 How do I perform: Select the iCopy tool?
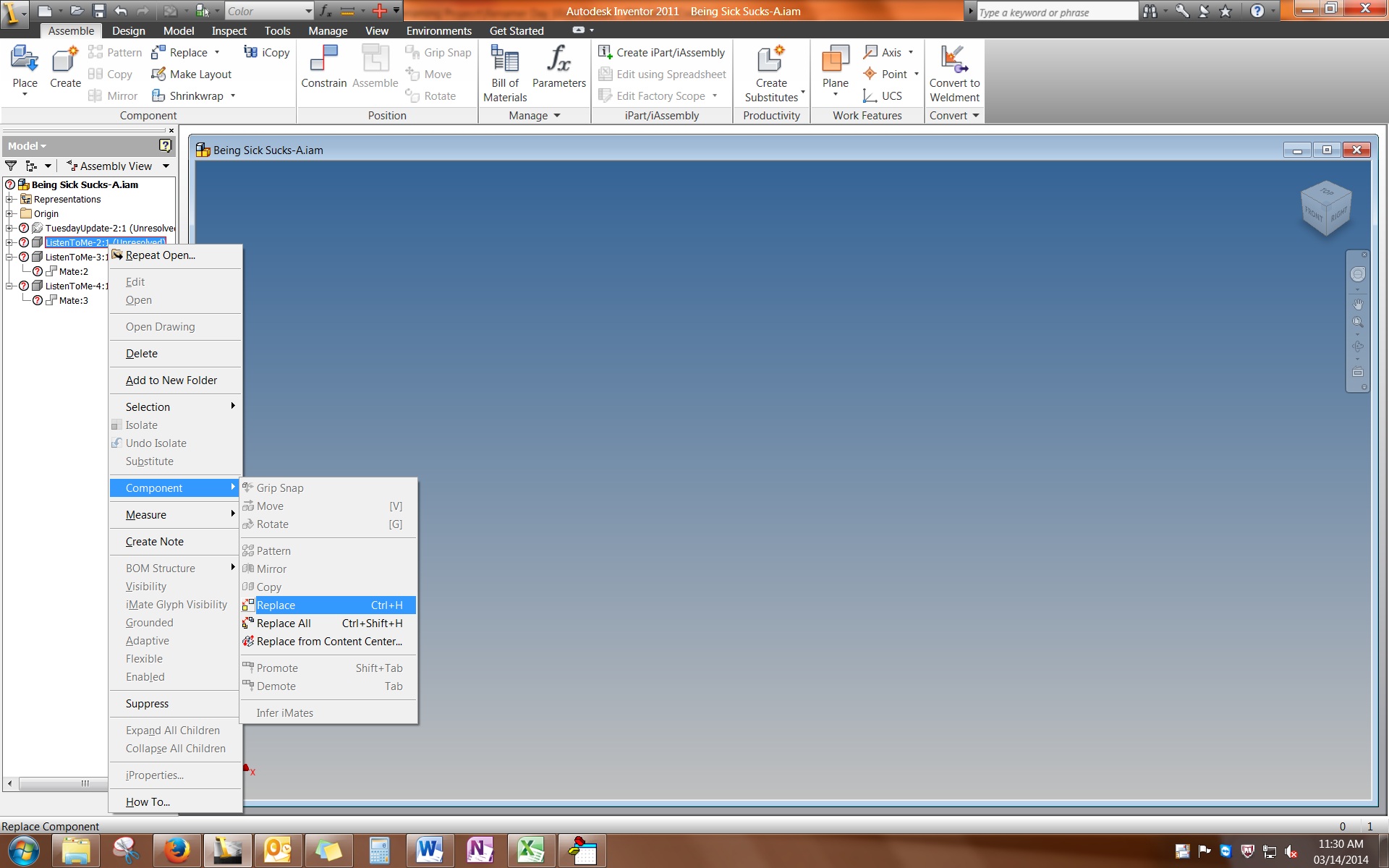(267, 52)
